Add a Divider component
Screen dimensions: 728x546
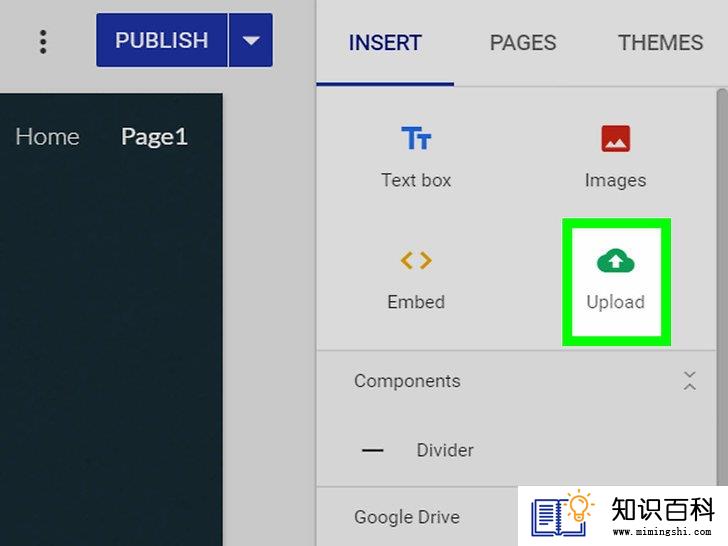[x=418, y=450]
